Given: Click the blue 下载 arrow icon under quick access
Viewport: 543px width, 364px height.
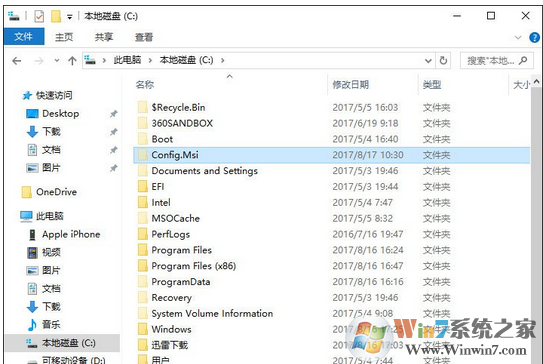Looking at the screenshot, I should (32, 132).
